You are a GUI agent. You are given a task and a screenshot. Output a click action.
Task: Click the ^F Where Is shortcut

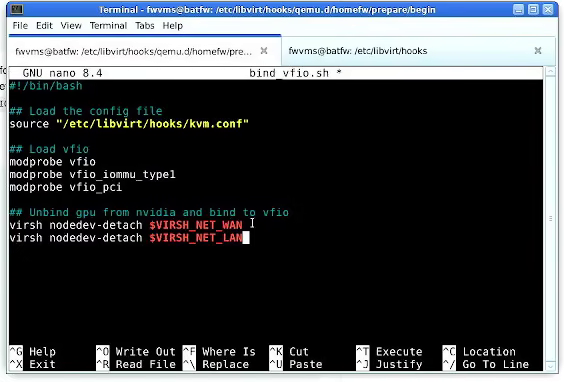tap(219, 351)
